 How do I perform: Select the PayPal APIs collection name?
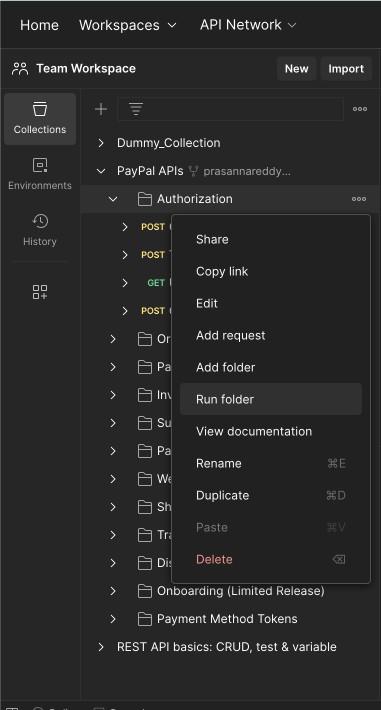150,171
